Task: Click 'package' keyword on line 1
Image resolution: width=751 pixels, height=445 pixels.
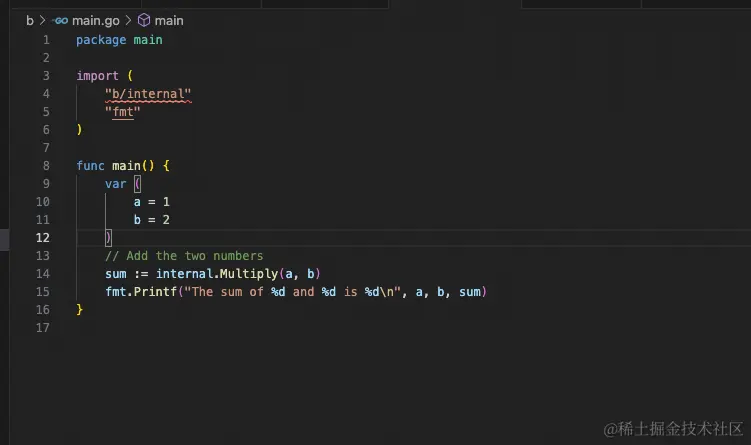Action: (x=101, y=40)
